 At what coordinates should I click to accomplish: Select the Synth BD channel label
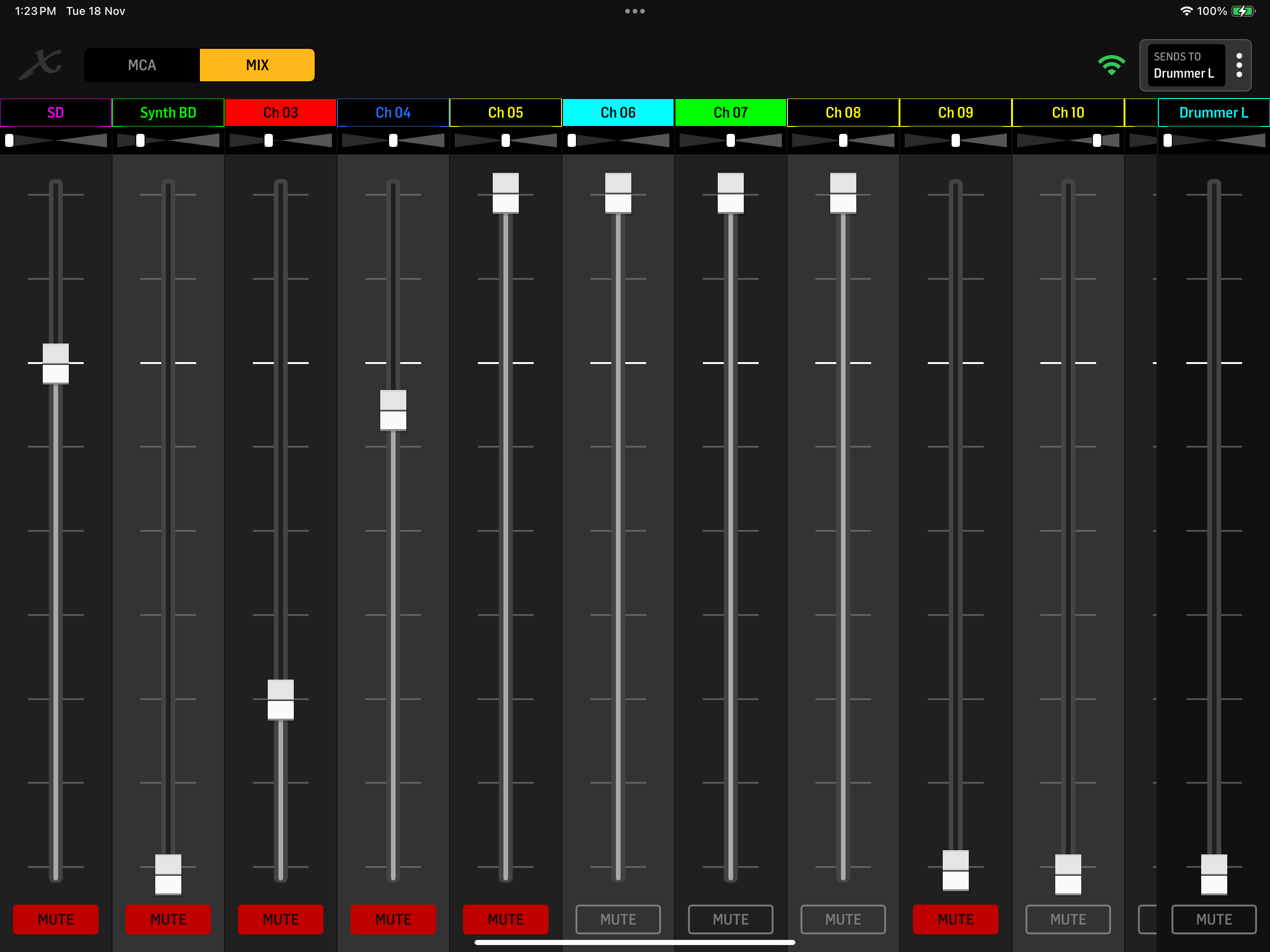[168, 112]
